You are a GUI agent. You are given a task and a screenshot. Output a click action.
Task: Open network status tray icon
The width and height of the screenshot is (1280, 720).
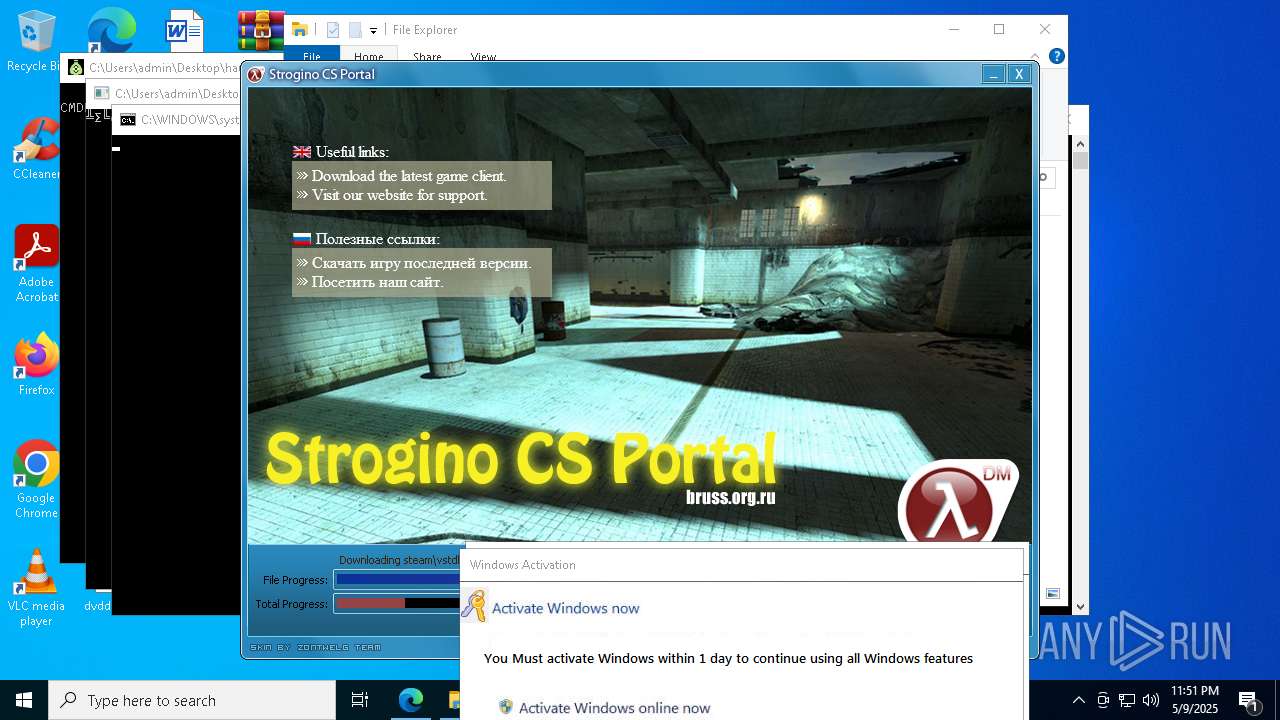(1127, 700)
